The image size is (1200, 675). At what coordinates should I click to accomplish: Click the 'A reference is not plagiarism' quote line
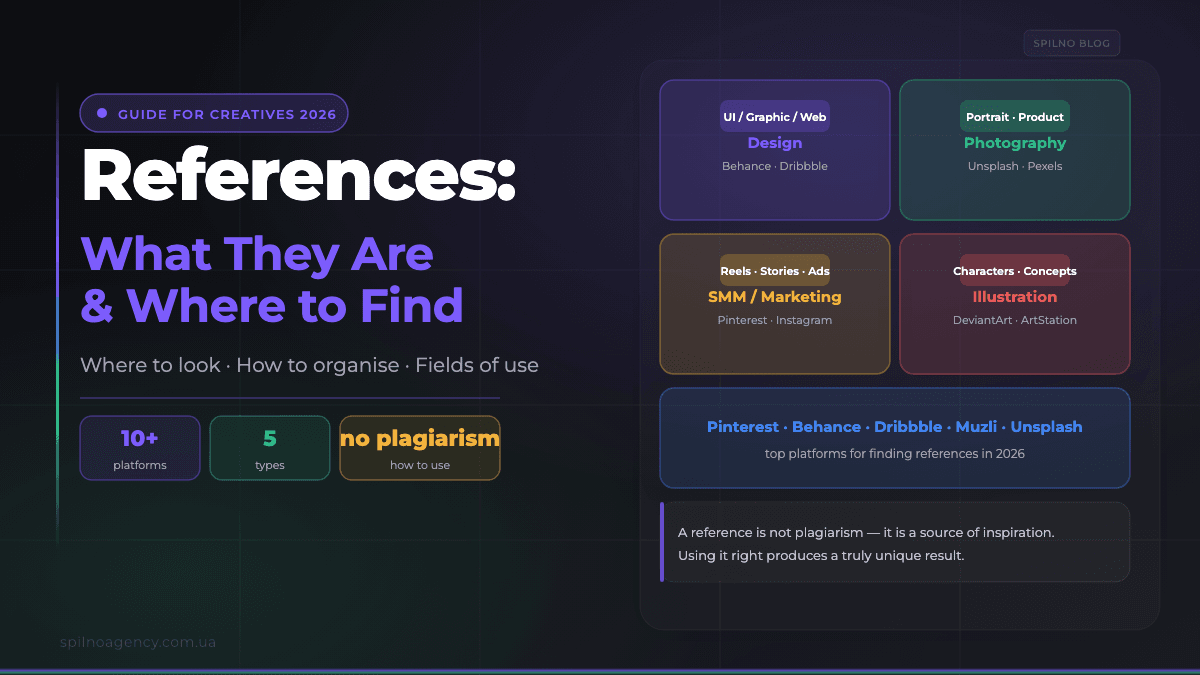click(866, 532)
